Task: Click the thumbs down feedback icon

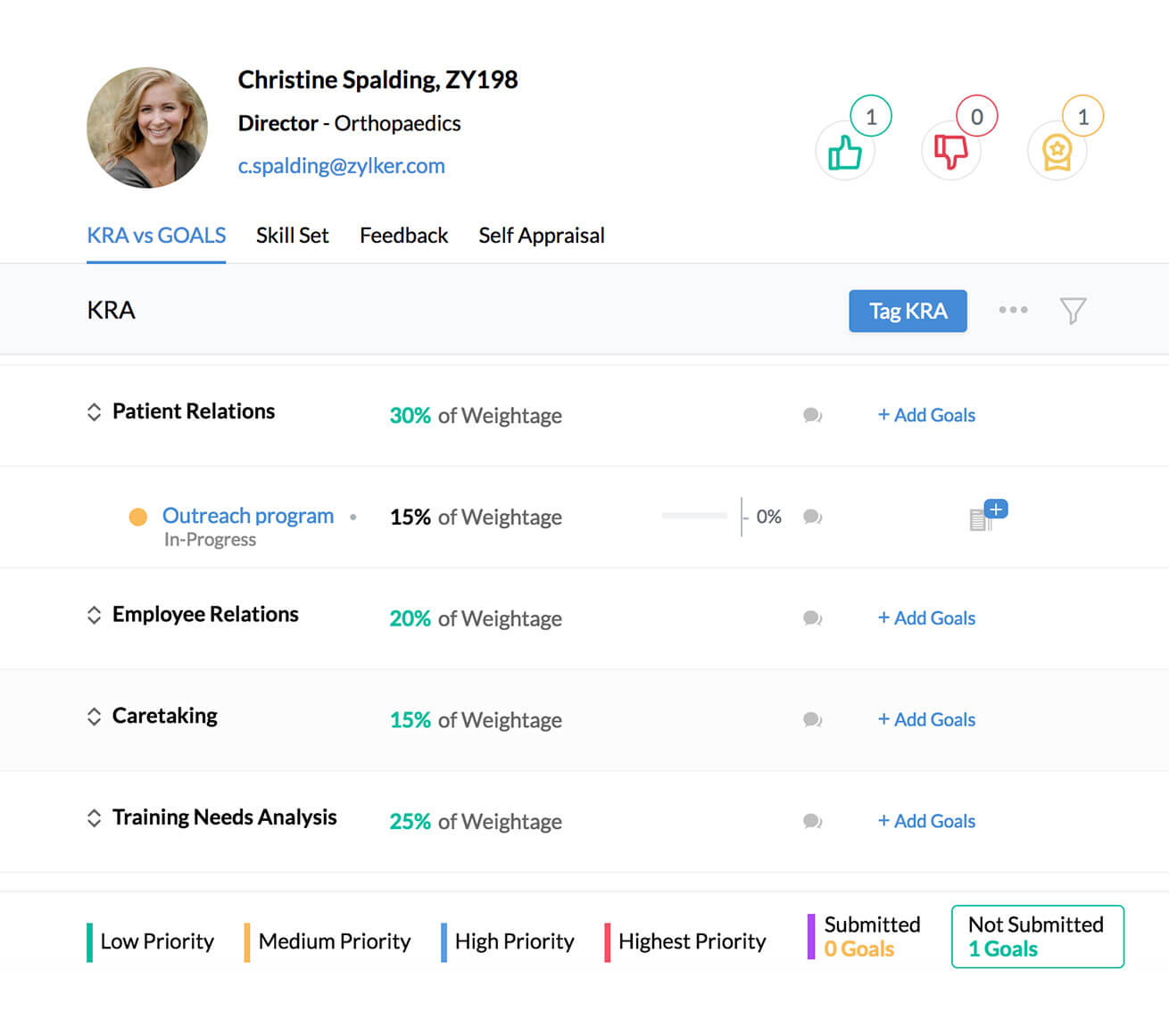Action: coord(951,151)
